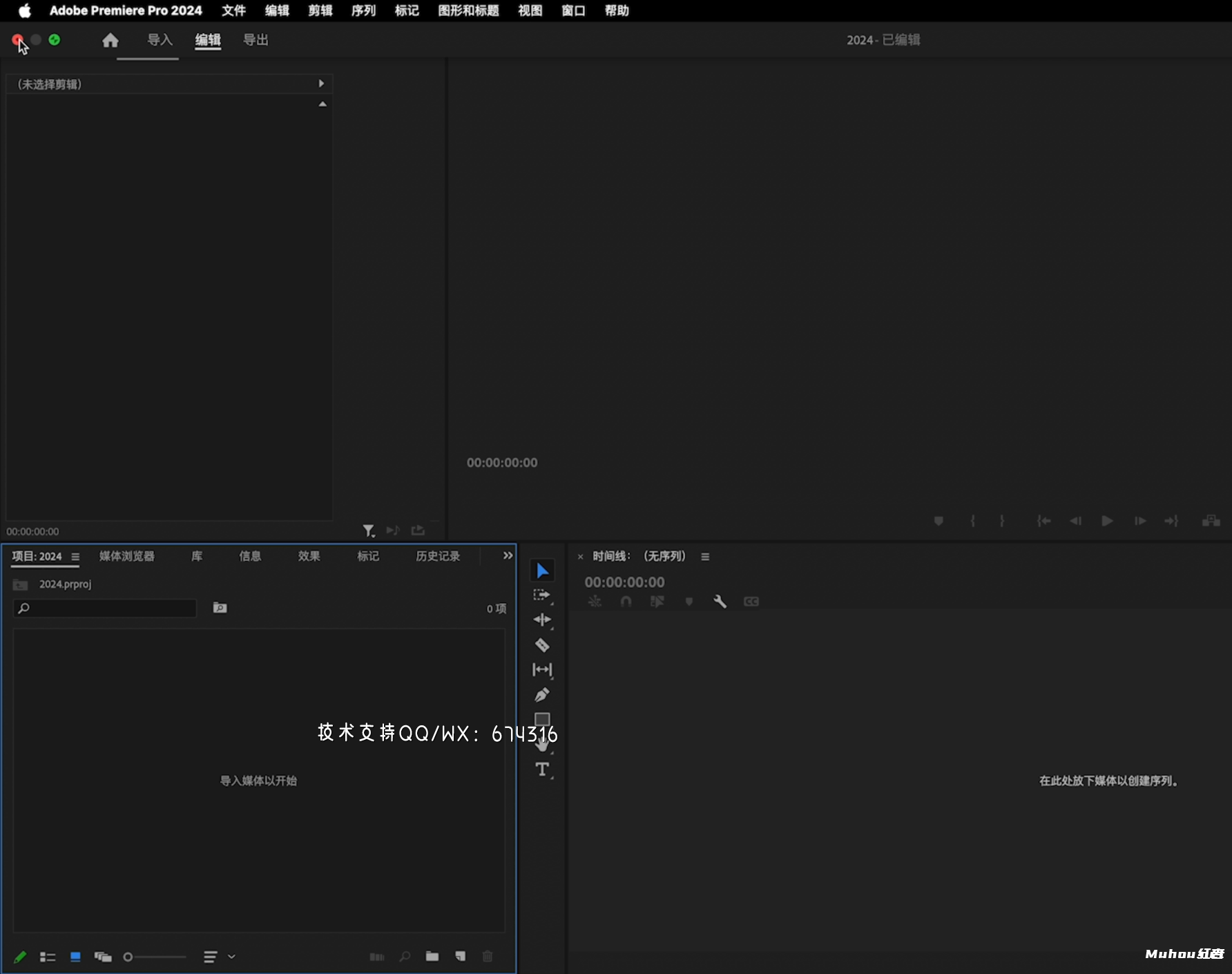Select the Selection tool arrow
The height and width of the screenshot is (974, 1232).
542,571
